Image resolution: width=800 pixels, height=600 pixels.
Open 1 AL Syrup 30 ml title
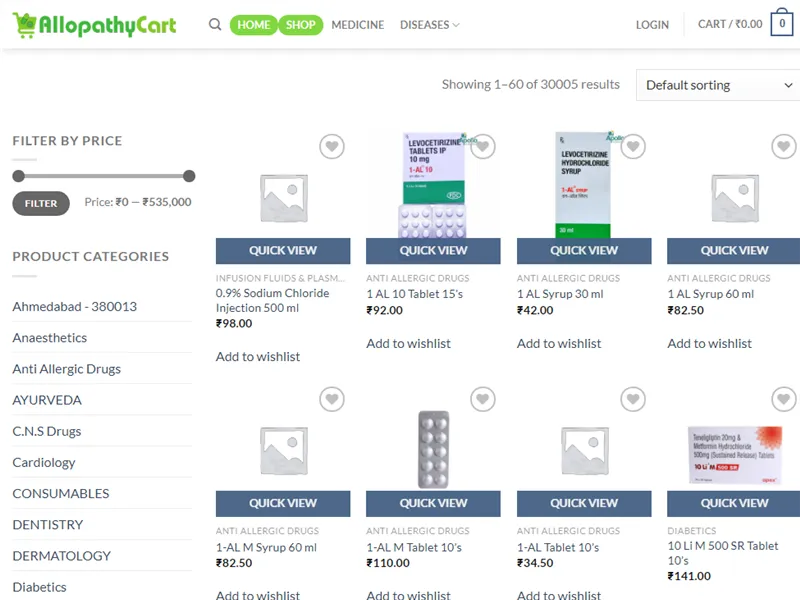[560, 294]
